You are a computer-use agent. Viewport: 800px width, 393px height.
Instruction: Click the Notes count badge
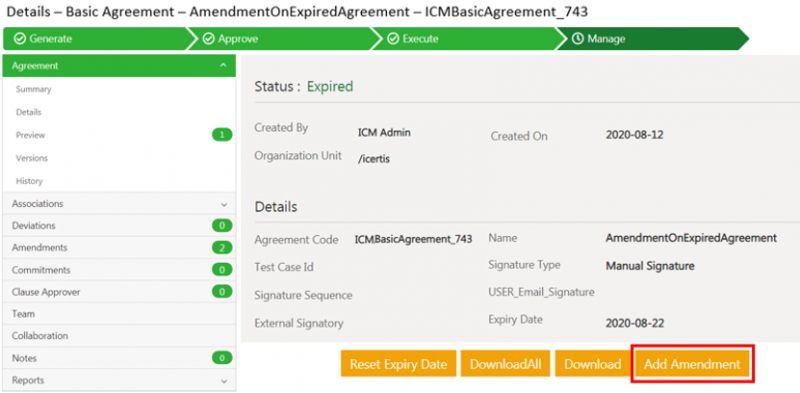point(222,358)
